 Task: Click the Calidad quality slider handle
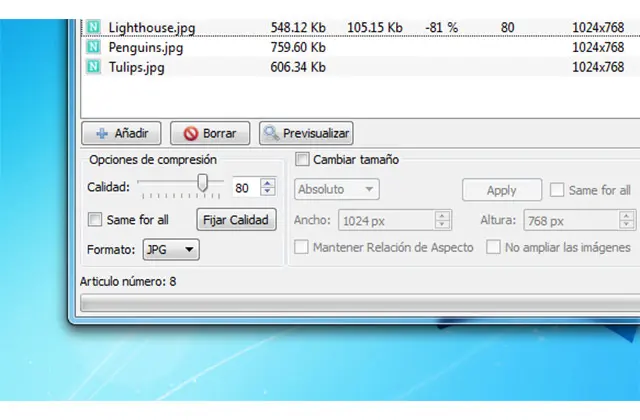tap(203, 183)
